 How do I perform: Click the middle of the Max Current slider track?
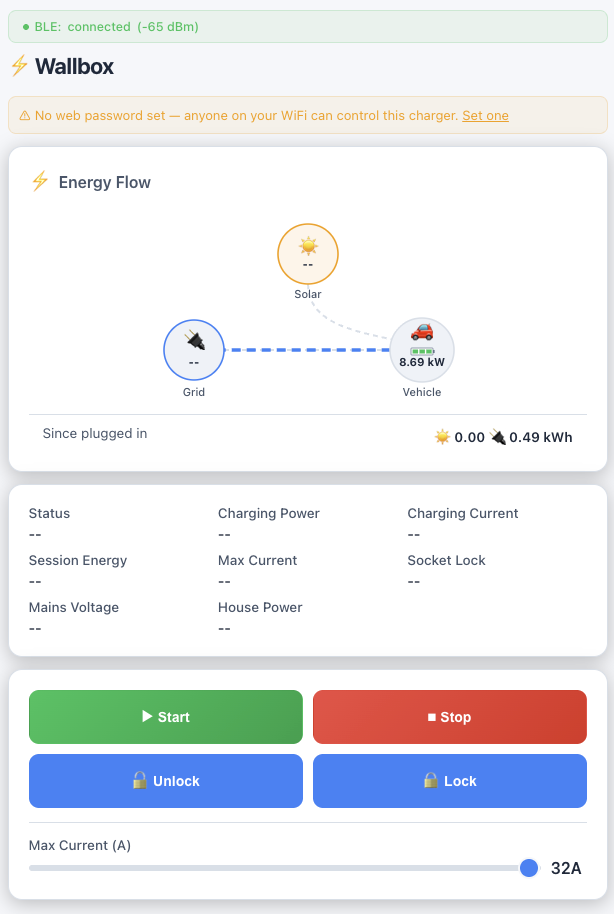285,868
